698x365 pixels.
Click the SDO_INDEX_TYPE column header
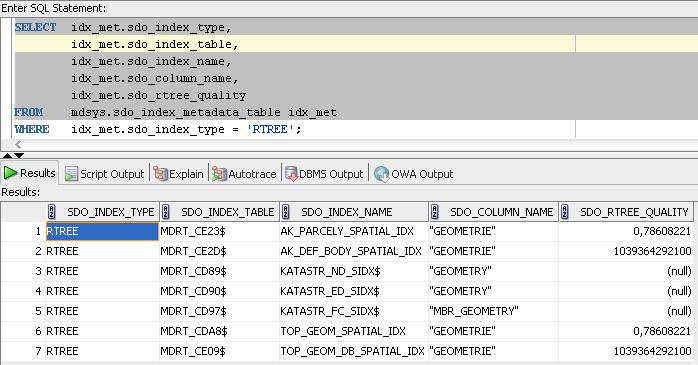(103, 212)
